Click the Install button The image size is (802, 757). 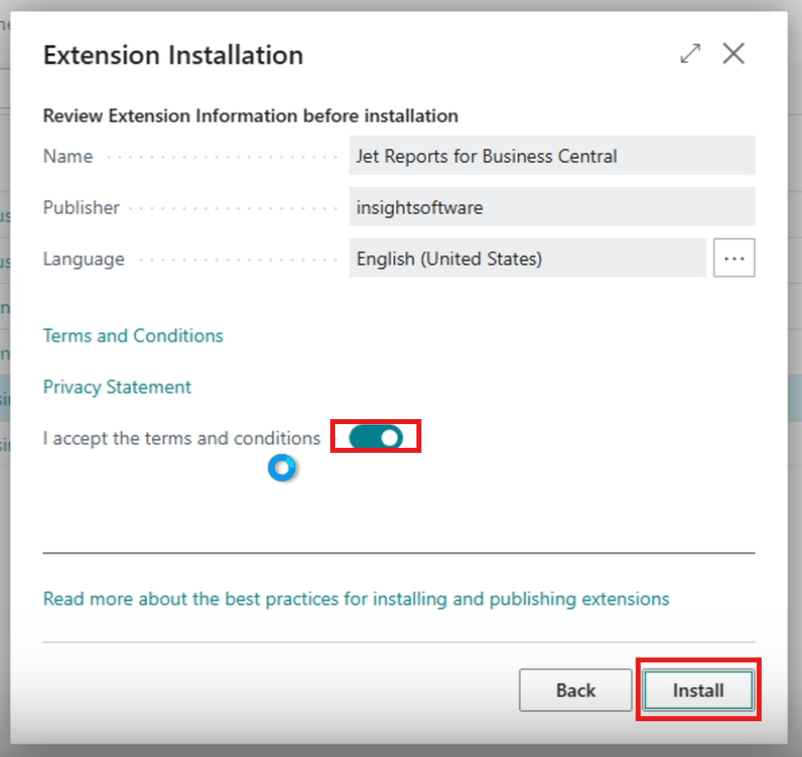click(x=698, y=690)
